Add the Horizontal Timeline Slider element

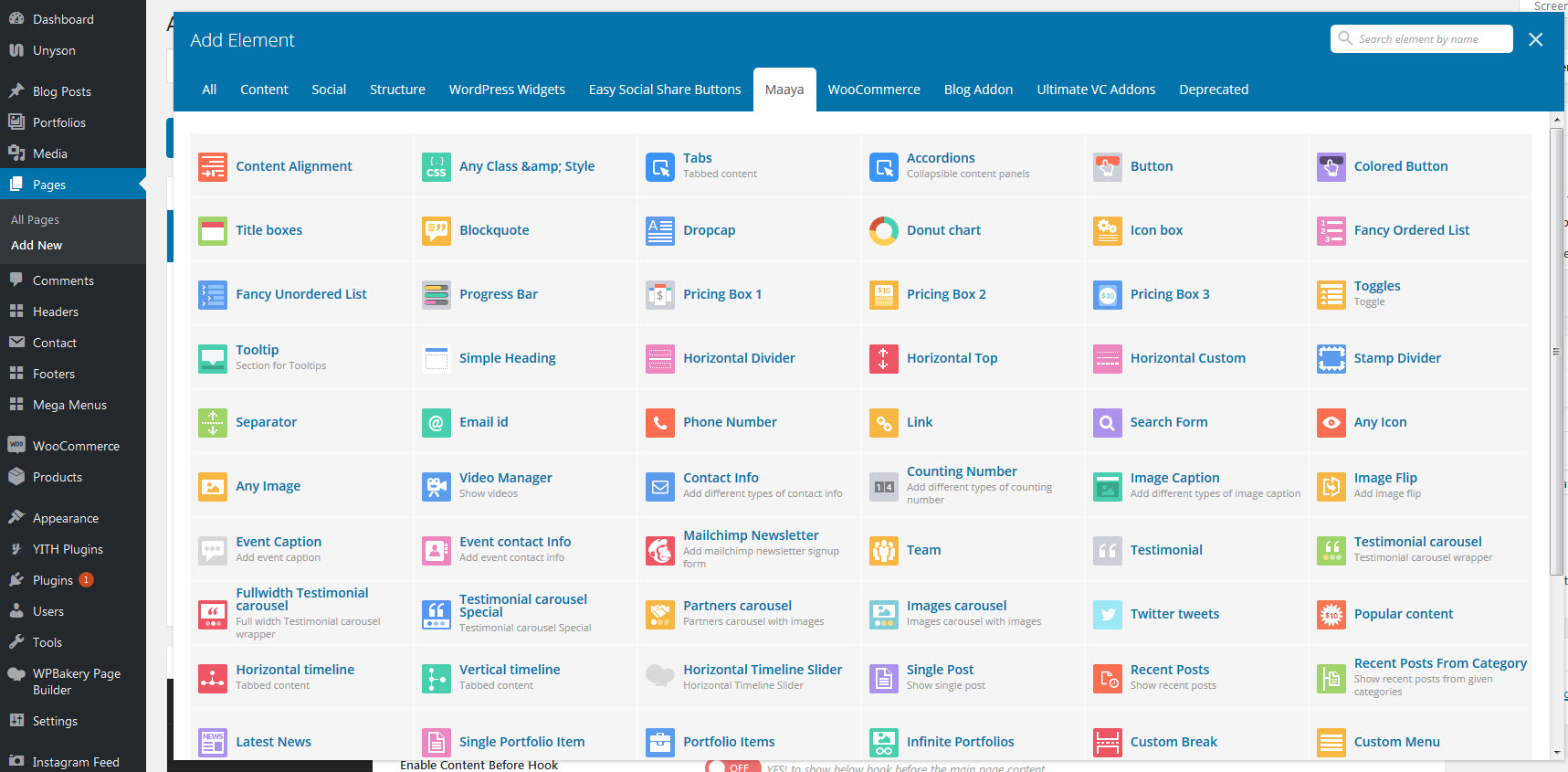(x=749, y=678)
